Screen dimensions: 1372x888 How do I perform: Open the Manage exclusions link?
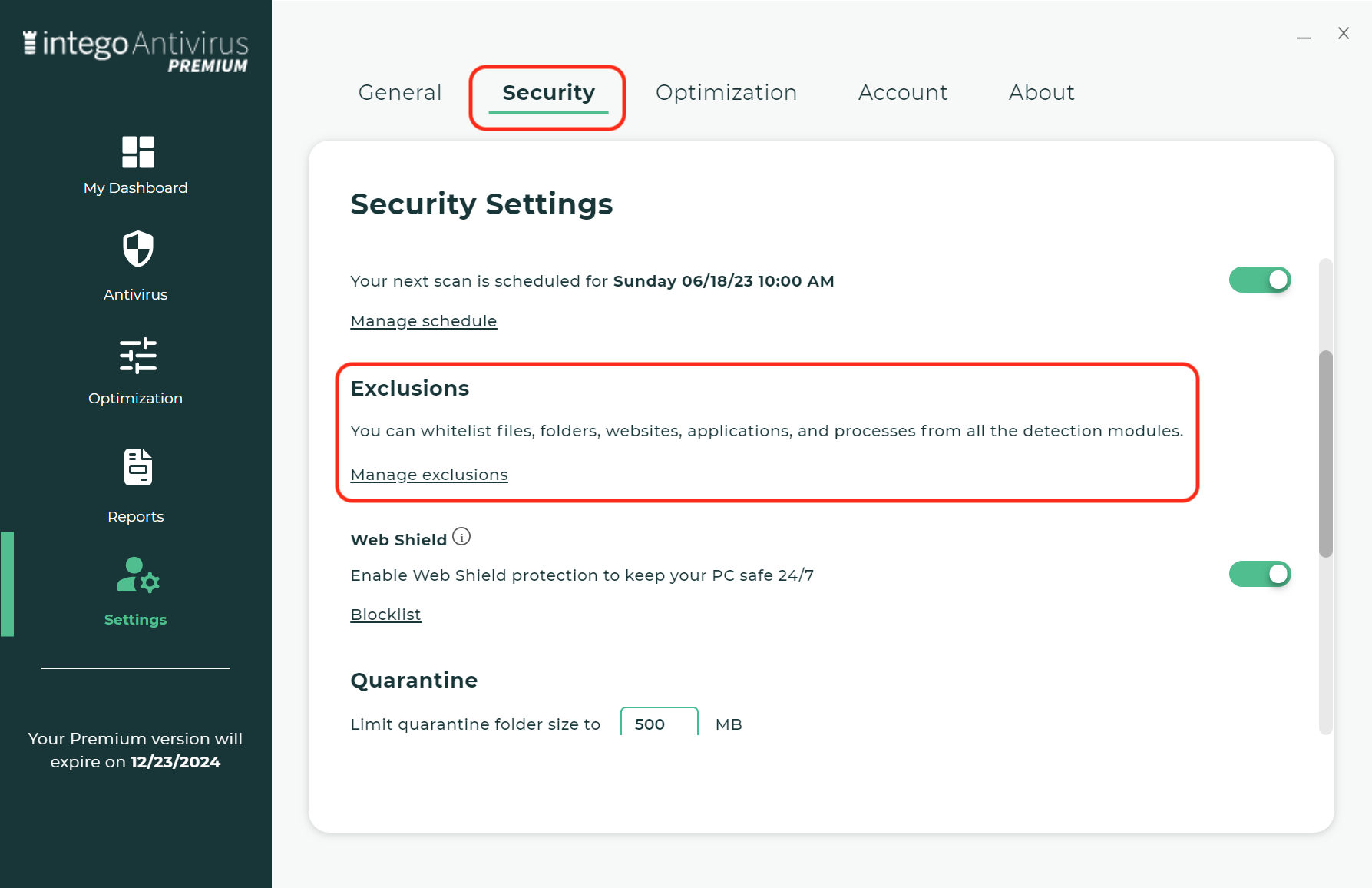point(429,475)
